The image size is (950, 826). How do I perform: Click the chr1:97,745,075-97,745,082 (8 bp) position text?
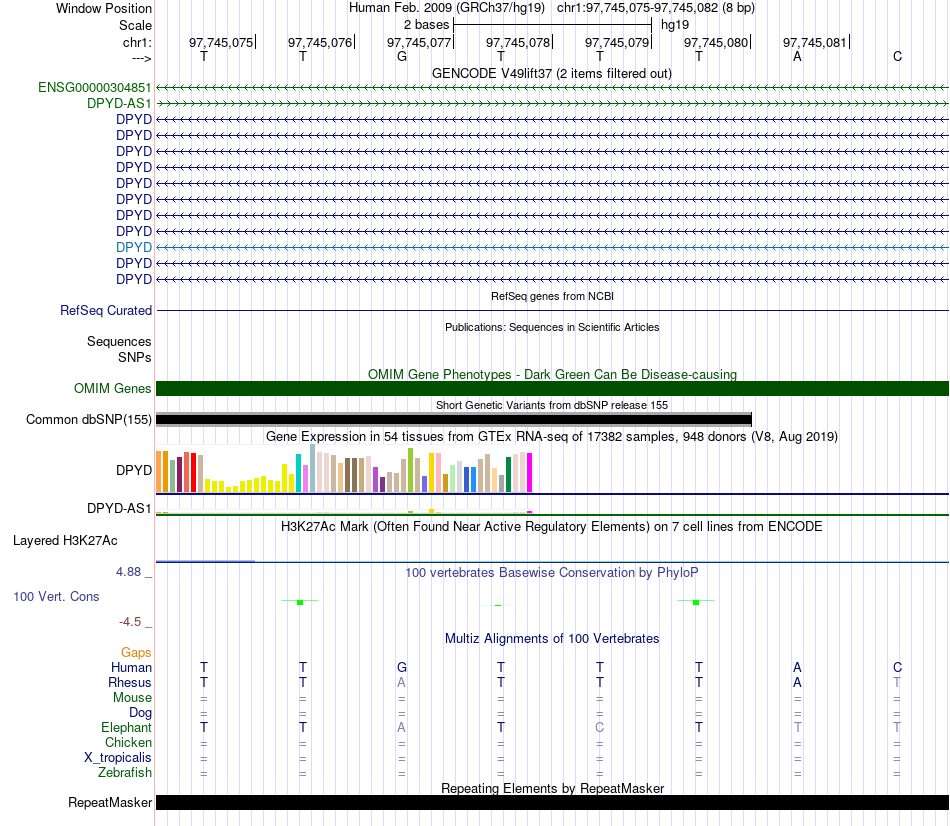click(x=656, y=8)
